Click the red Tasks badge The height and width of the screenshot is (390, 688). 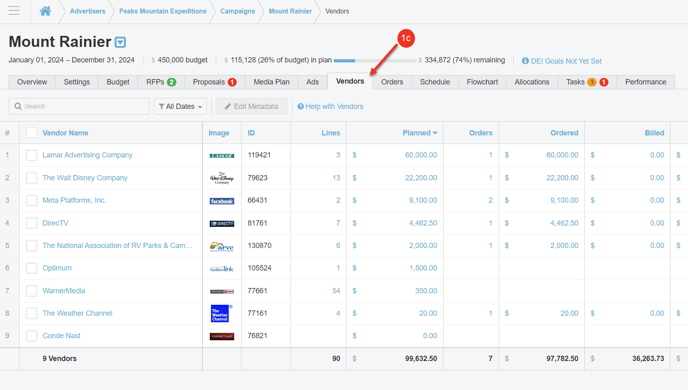click(x=604, y=82)
